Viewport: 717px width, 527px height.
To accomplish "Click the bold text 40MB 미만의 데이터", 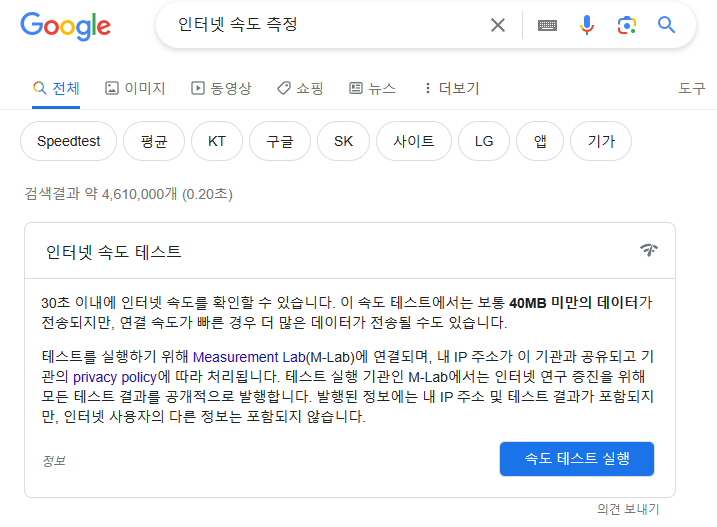I will click(573, 302).
